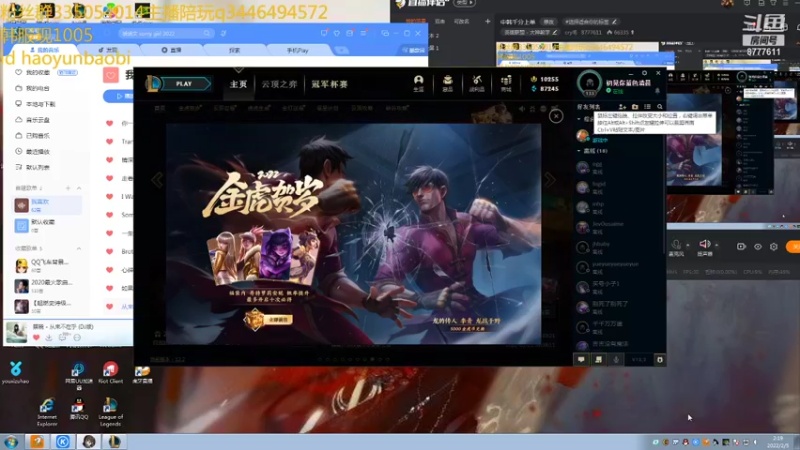Click the microphone icon in streaming tool
The height and width of the screenshot is (450, 800).
[x=677, y=244]
